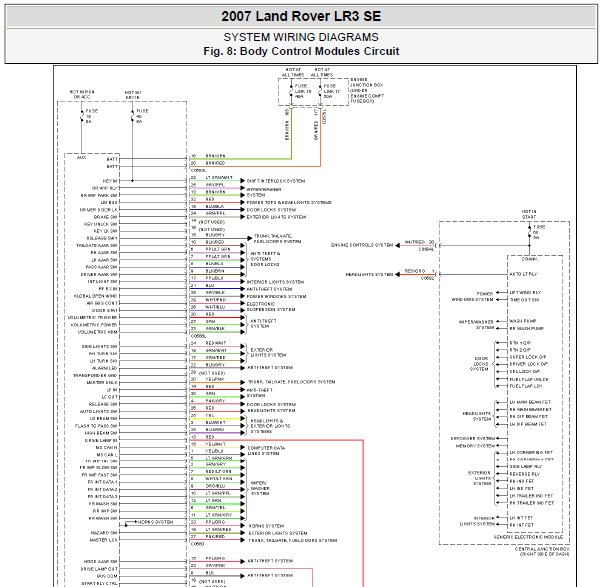
Task: Click the 'LH INT FET' pin label
Action: 521,518
